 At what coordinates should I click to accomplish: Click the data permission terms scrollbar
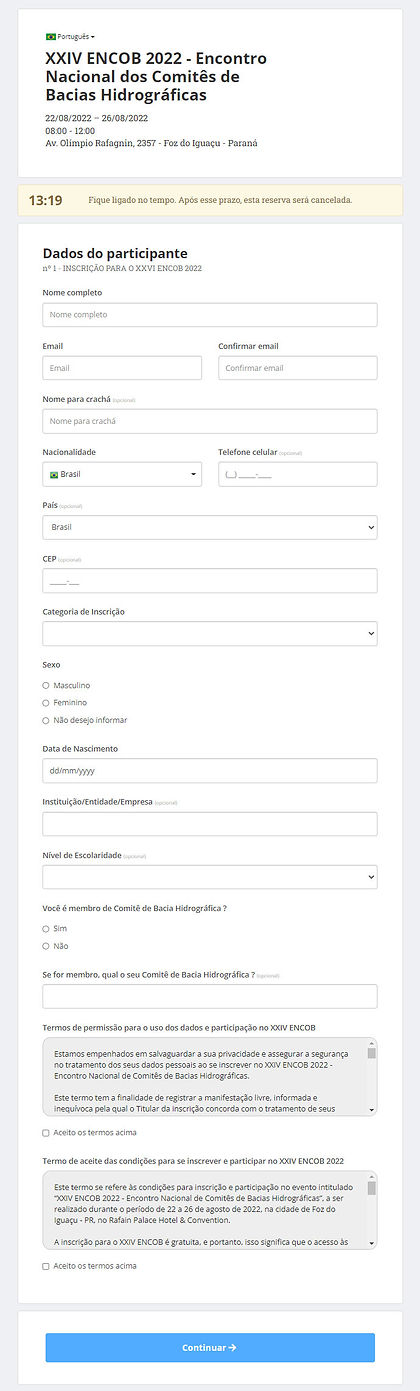(x=372, y=1077)
